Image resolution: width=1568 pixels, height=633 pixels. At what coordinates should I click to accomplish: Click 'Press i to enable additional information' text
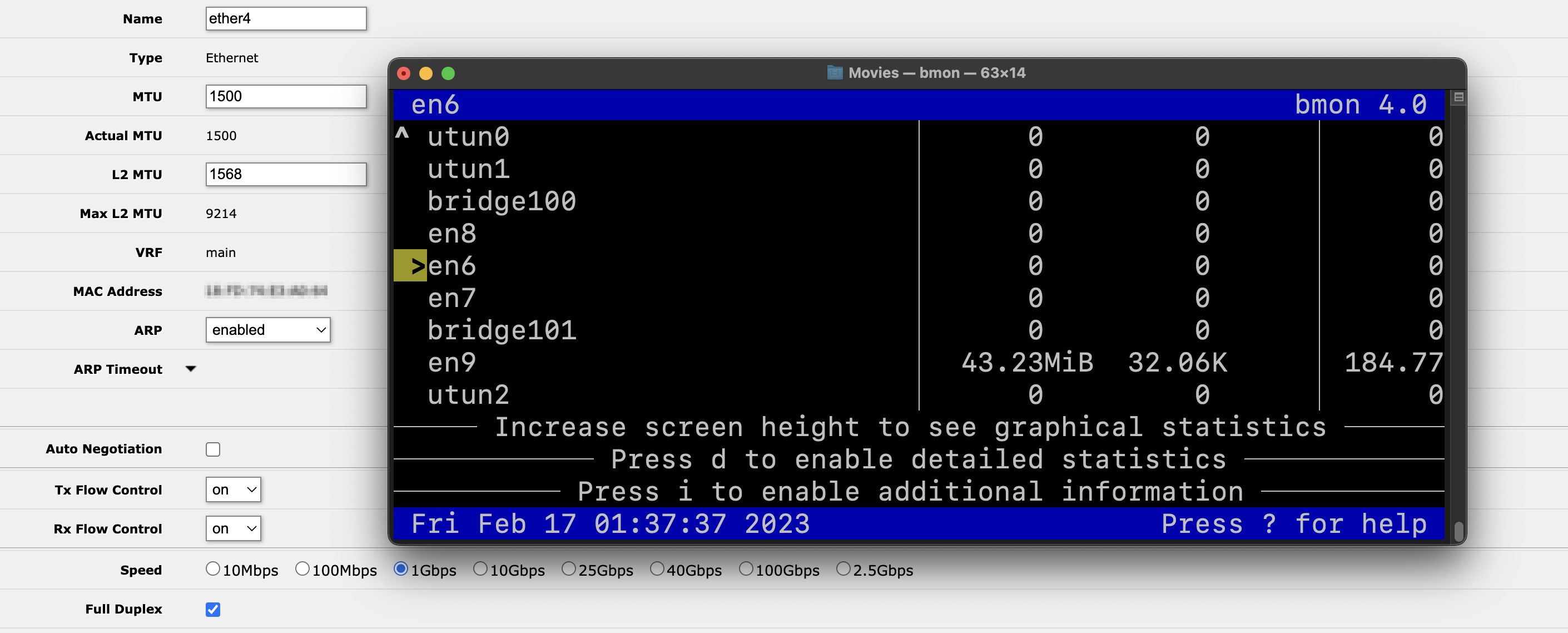[x=911, y=492]
